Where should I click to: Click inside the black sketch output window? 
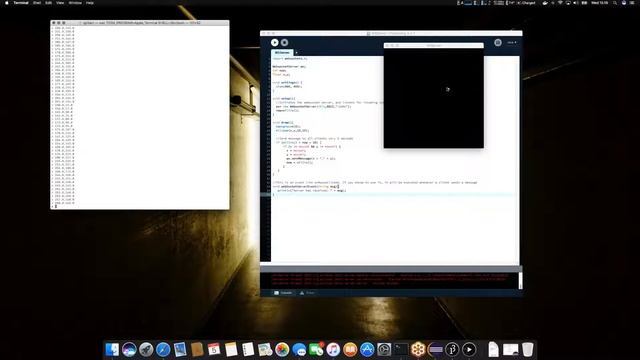coord(433,98)
